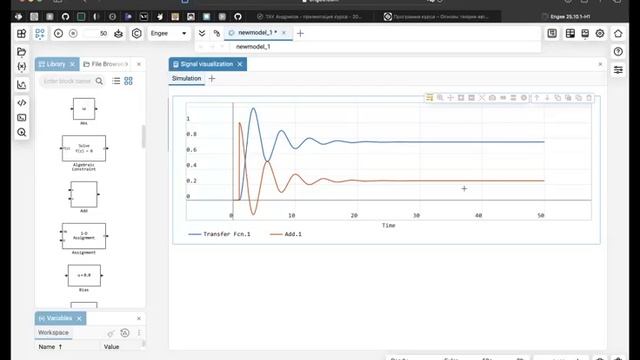Move plot down with arrow icon
The width and height of the screenshot is (640, 360).
point(547,98)
